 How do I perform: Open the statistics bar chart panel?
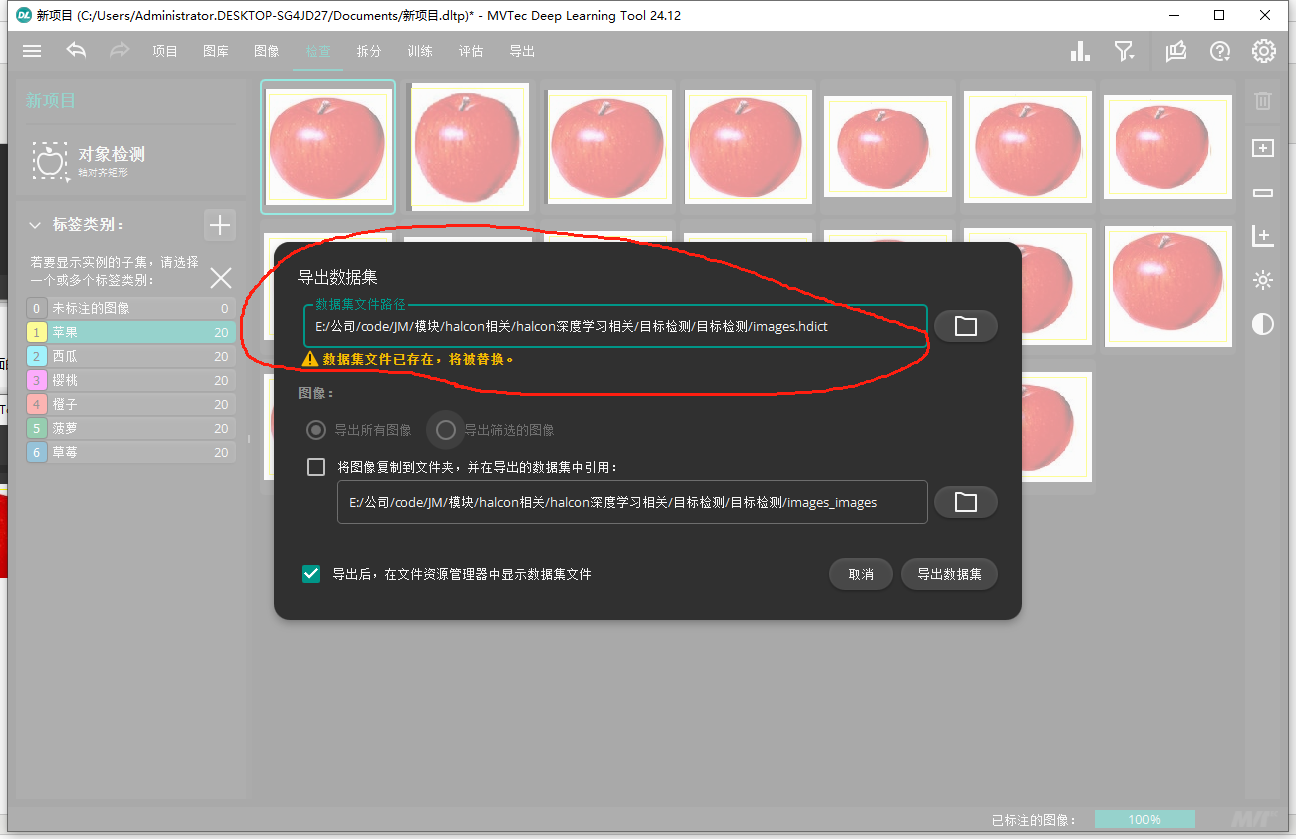(x=1080, y=51)
